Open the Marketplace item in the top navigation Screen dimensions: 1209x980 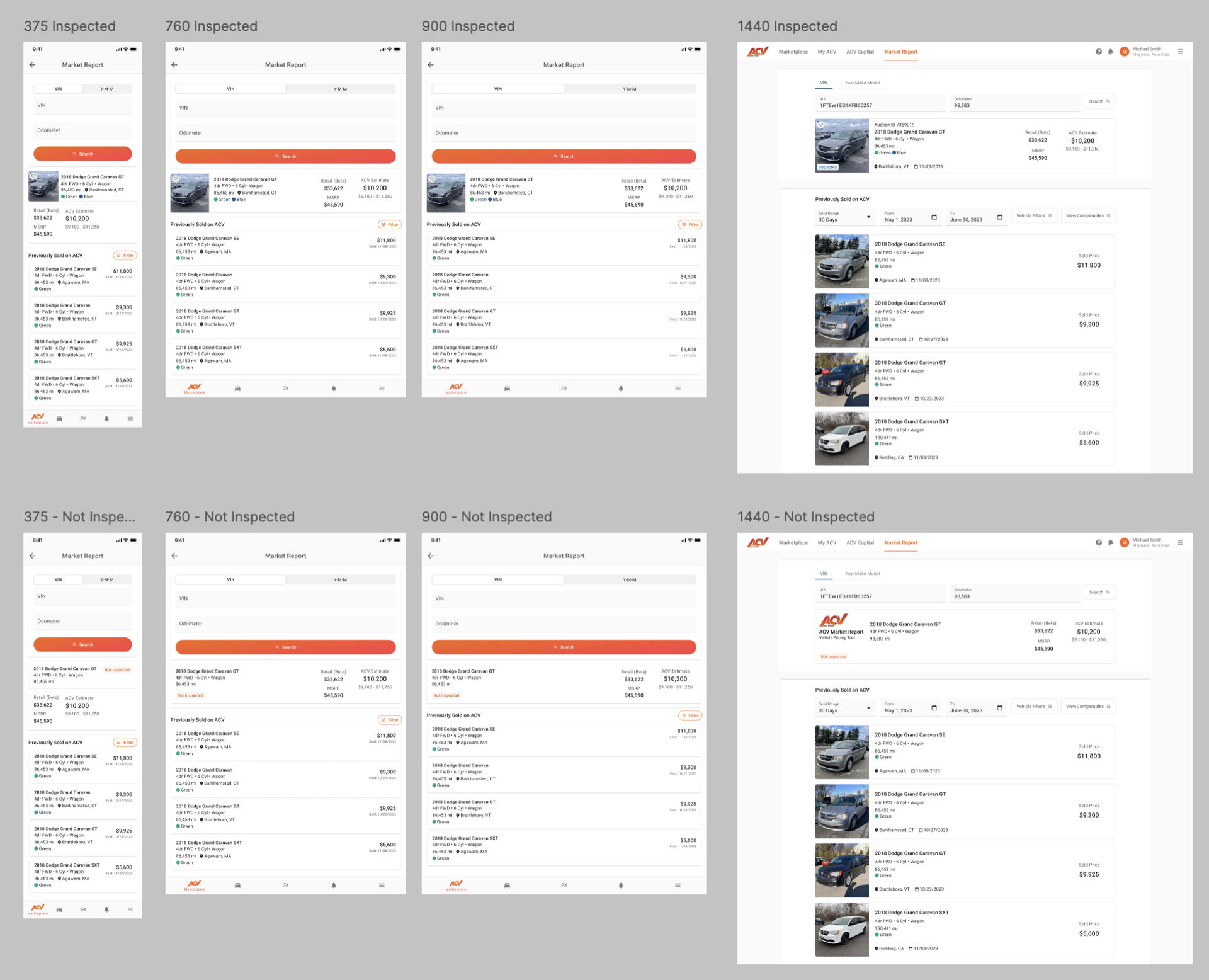(793, 52)
